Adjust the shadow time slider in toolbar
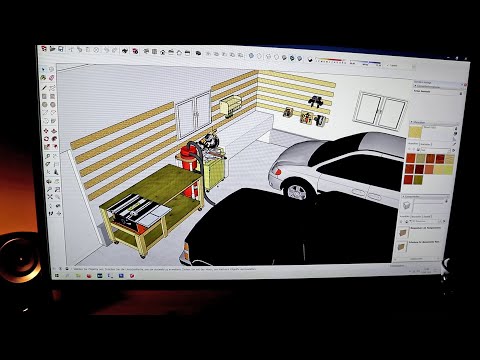Screen dimensions: 480x360 click(x=366, y=63)
